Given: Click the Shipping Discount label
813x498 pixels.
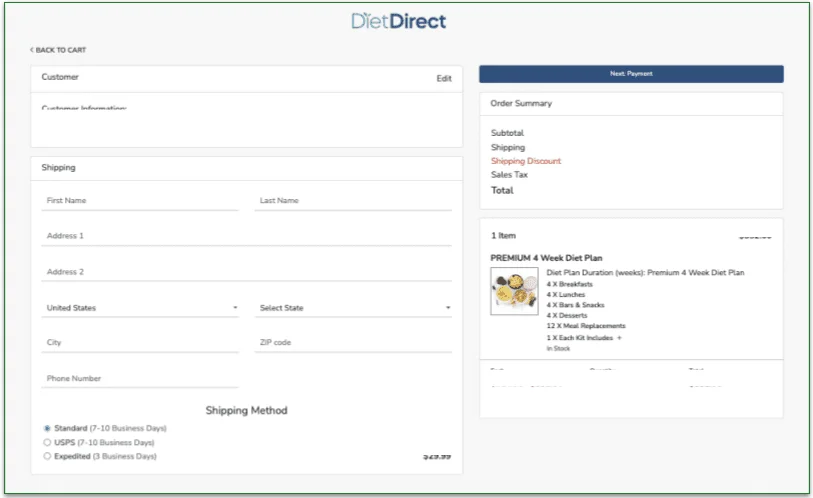Looking at the screenshot, I should (526, 161).
